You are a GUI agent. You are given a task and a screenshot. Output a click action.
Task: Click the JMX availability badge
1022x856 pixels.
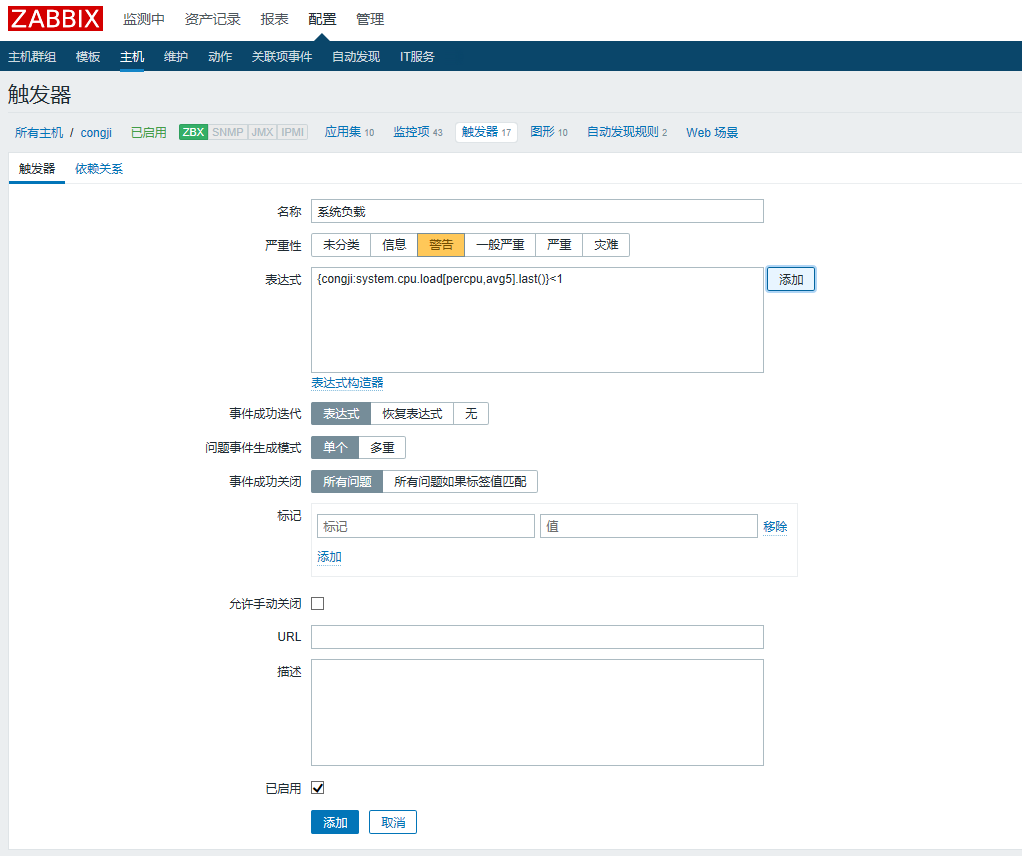click(263, 132)
